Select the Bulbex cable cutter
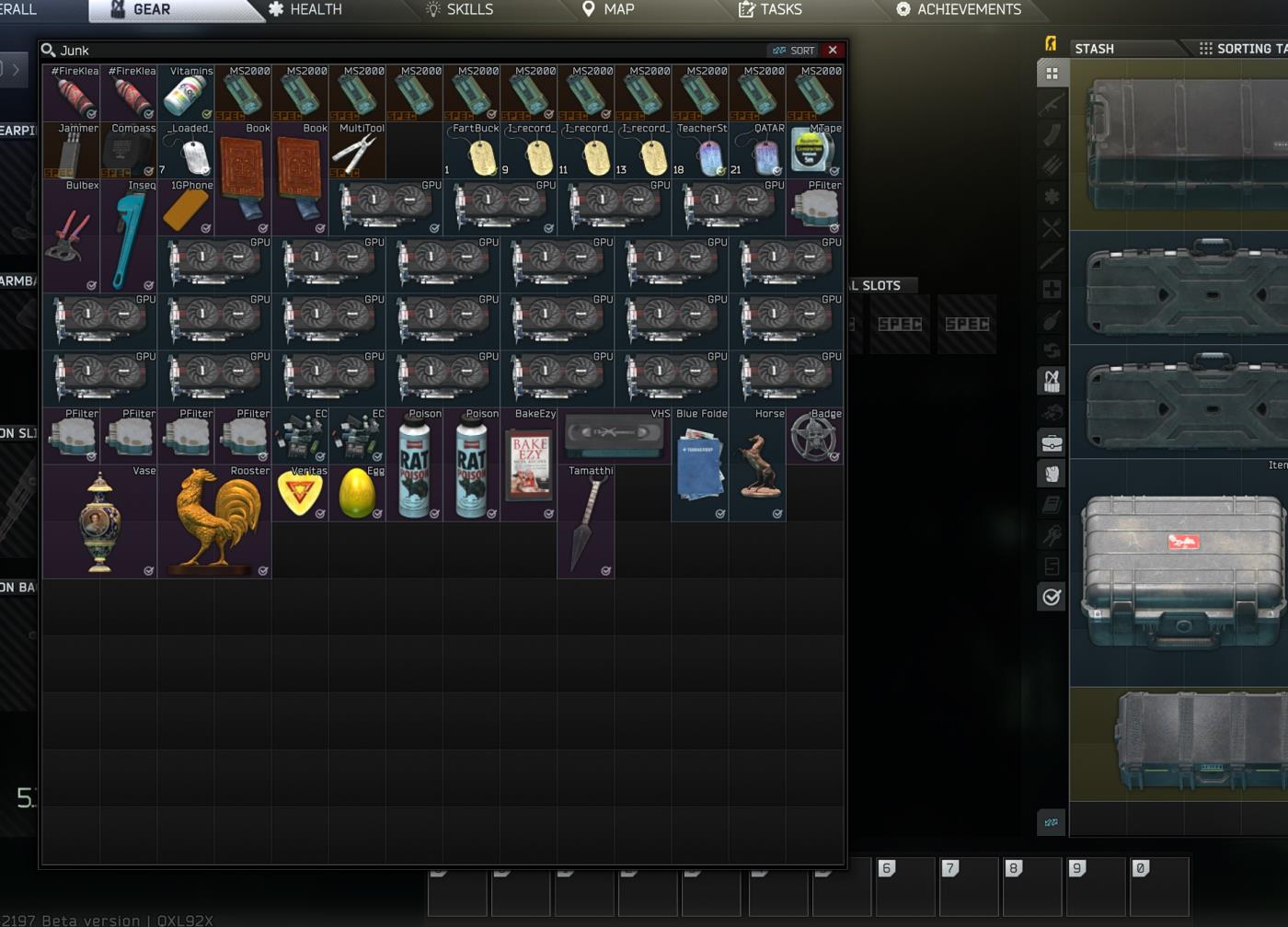This screenshot has width=1288, height=927. (72, 235)
